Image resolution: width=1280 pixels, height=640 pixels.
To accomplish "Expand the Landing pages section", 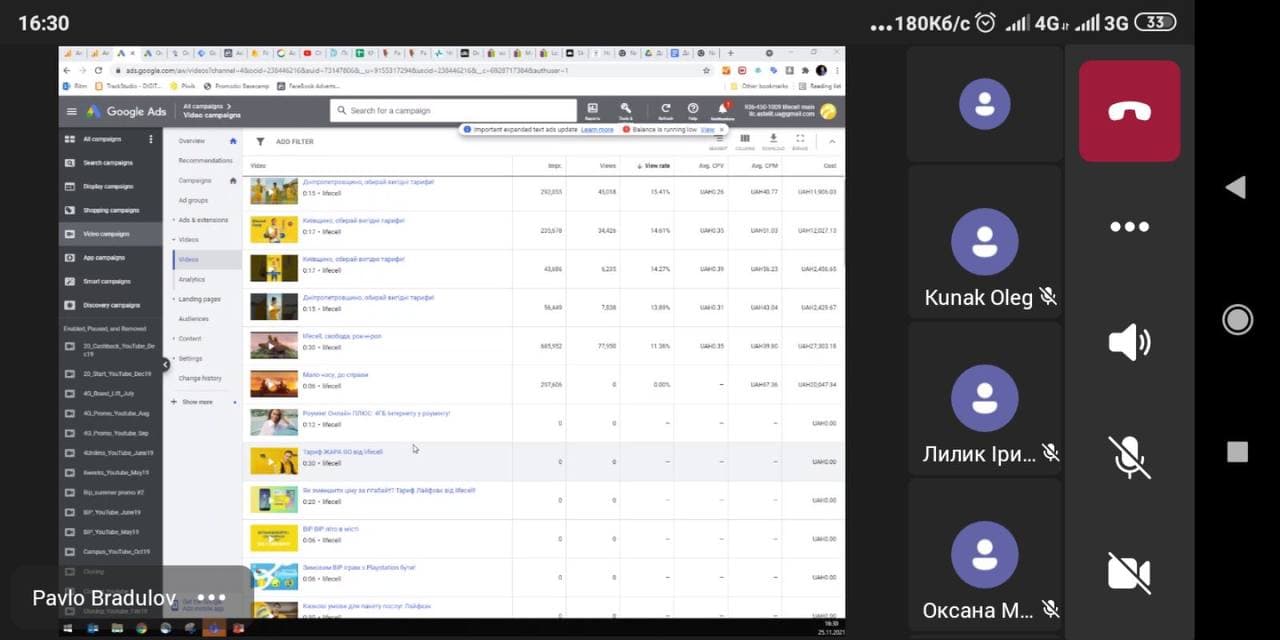I will tap(199, 299).
